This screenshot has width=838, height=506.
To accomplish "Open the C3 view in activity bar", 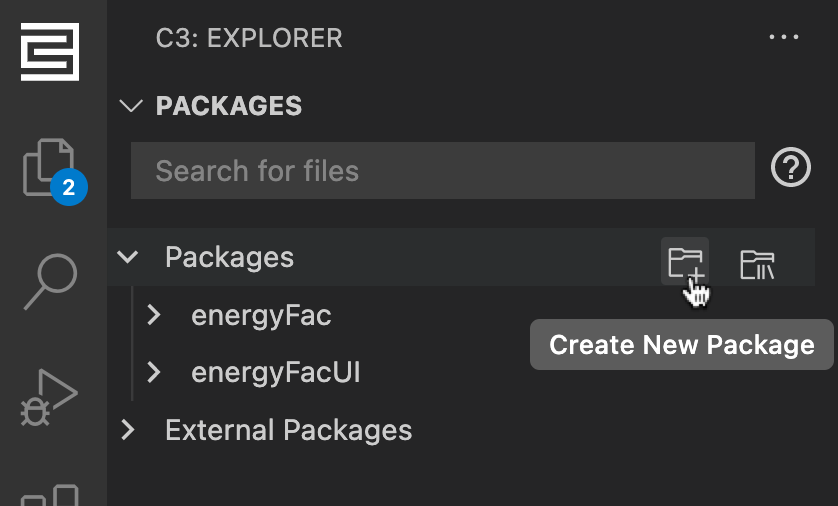I will tap(50, 51).
